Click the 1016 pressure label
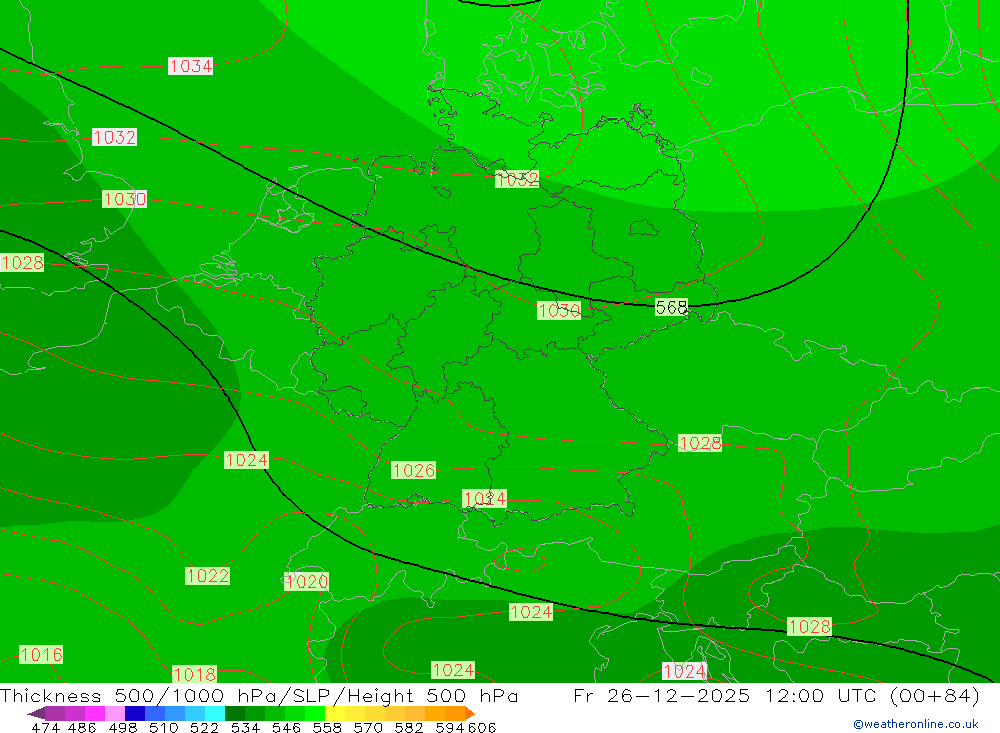Screen dimensions: 1000x733 coord(41,654)
